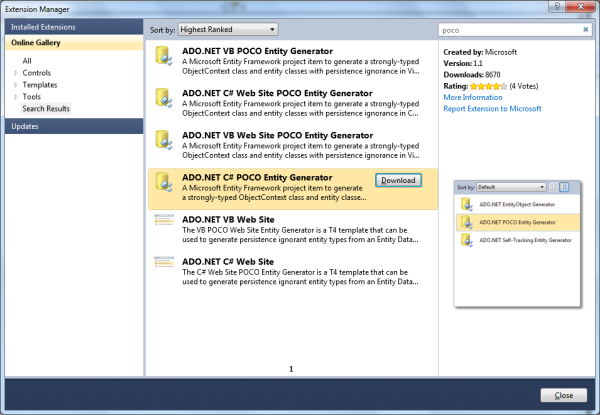Screen dimensions: 600x415
Task: Click the Created by: Microsoft text
Action: [x=480, y=52]
